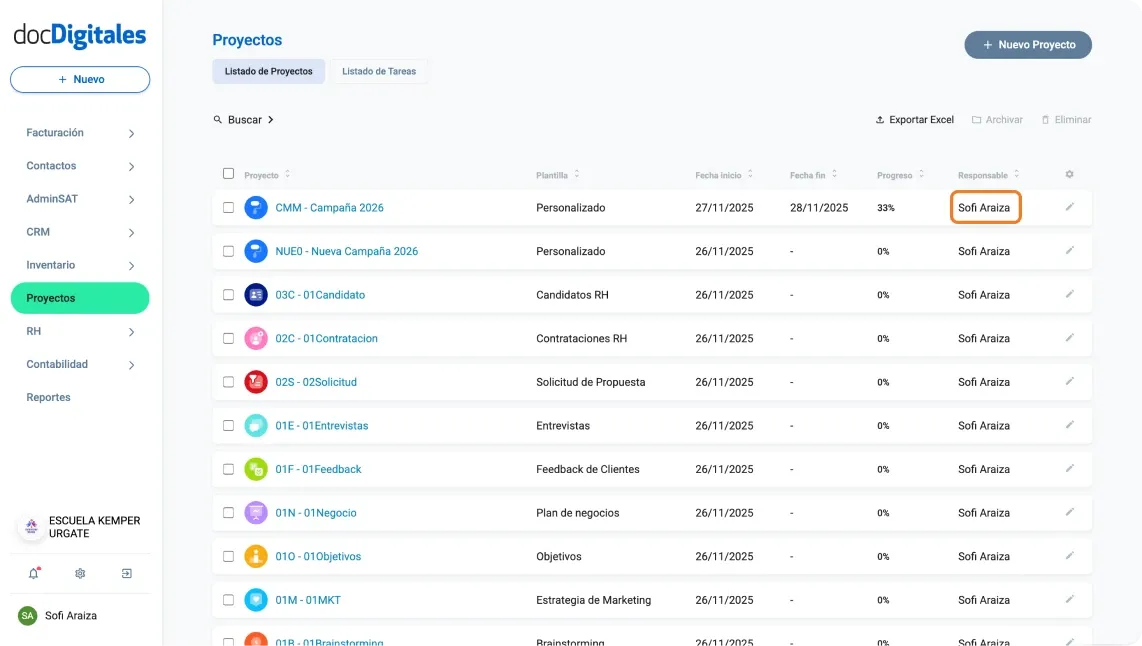
Task: Click the Exportar Excel upload icon
Action: click(x=880, y=120)
